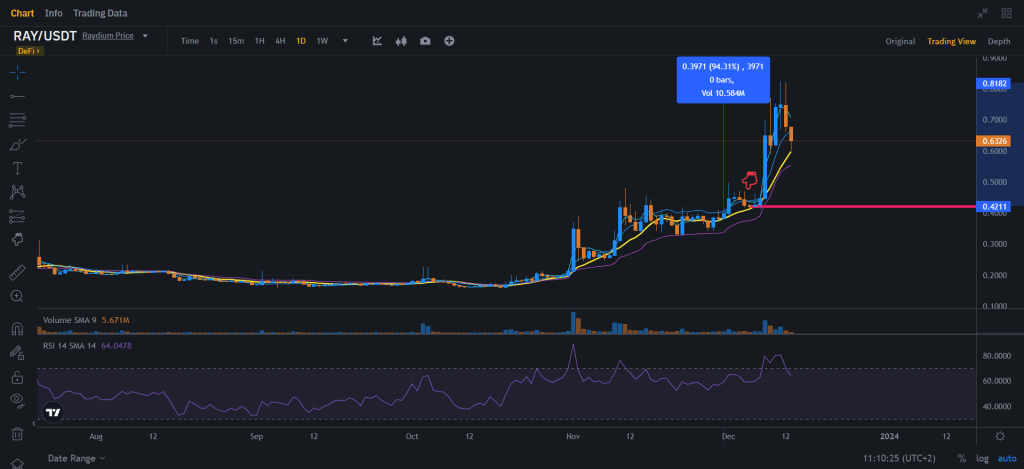Pick the text annotation tool
The height and width of the screenshot is (469, 1024).
pos(17,167)
